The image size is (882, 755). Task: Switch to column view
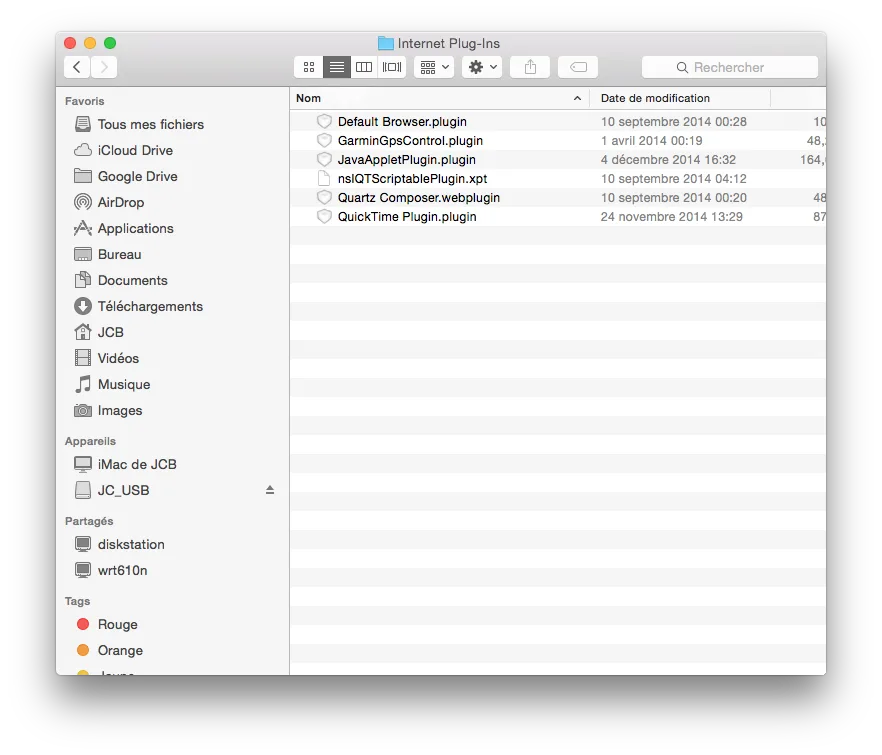tap(364, 67)
